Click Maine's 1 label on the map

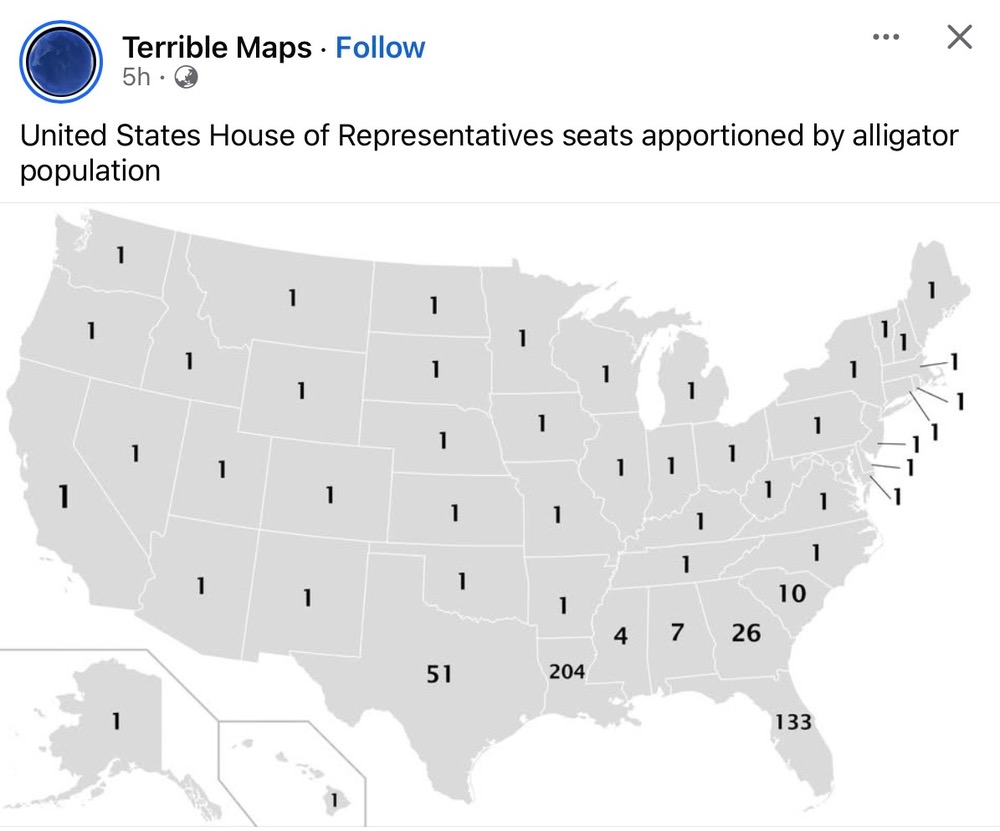tap(931, 292)
